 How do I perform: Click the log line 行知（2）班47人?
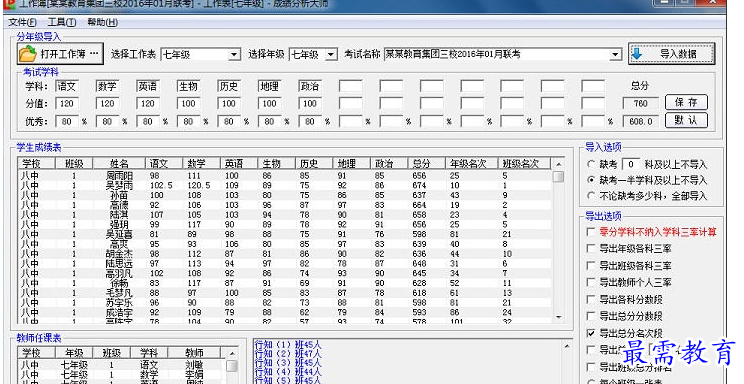(x=288, y=354)
